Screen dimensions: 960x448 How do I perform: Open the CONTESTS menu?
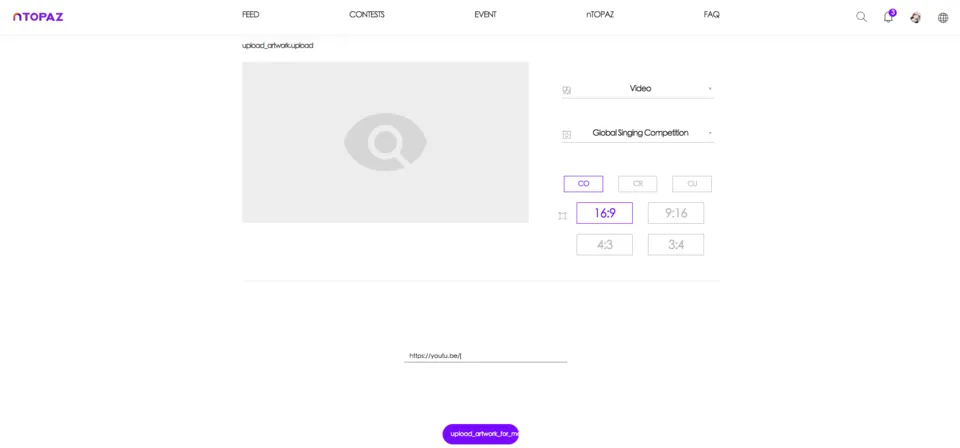367,15
